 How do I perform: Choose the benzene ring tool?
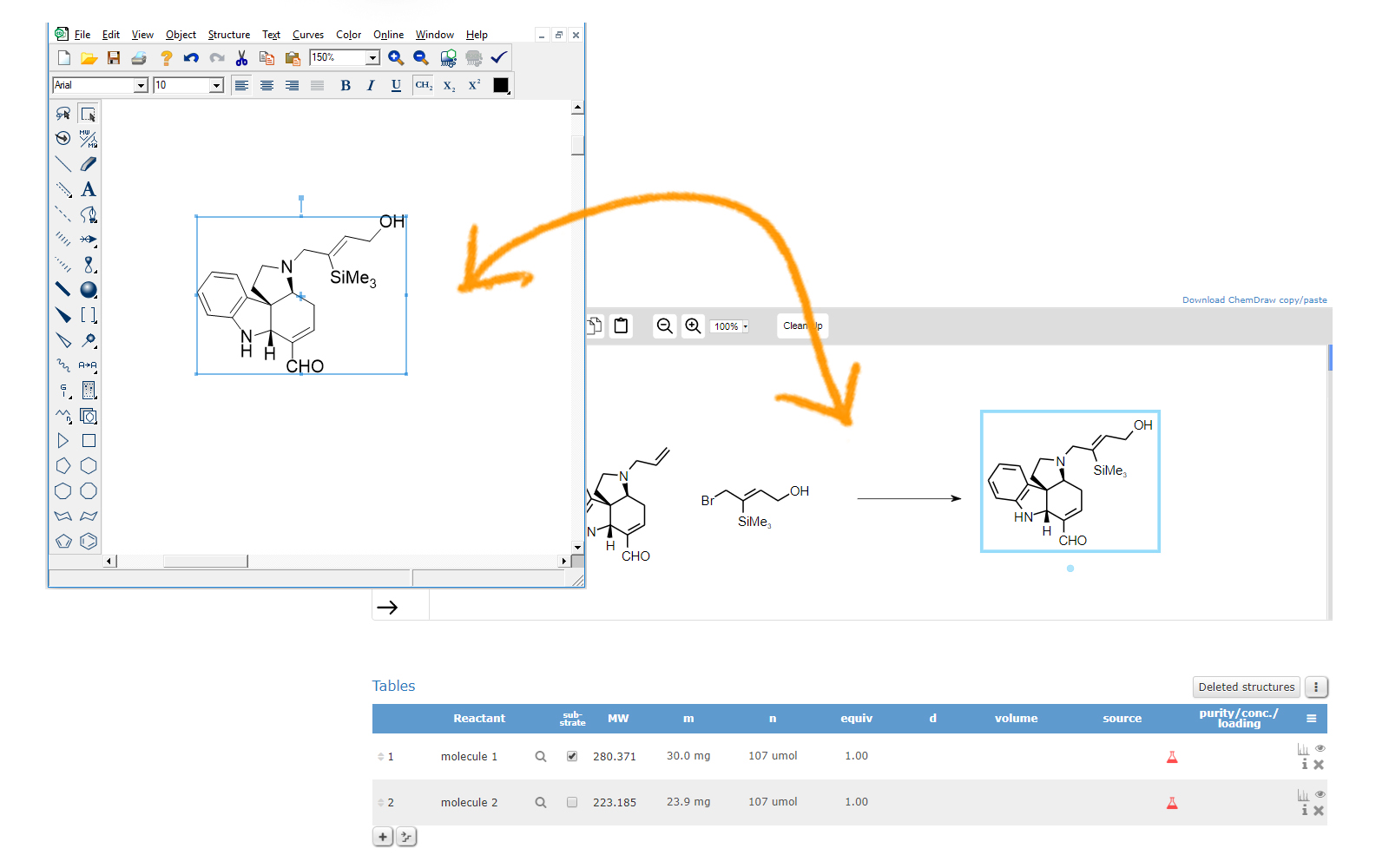coord(89,541)
